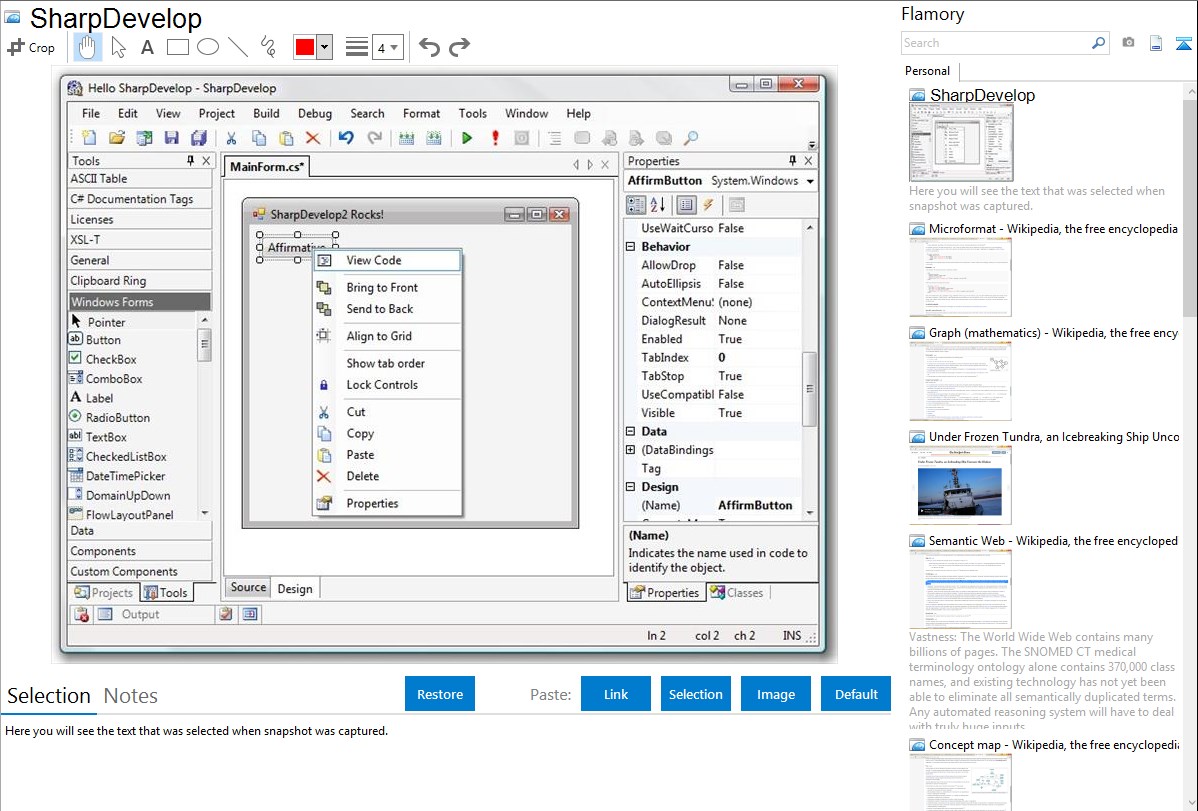
Task: Select the text annotation tool
Action: (x=147, y=47)
